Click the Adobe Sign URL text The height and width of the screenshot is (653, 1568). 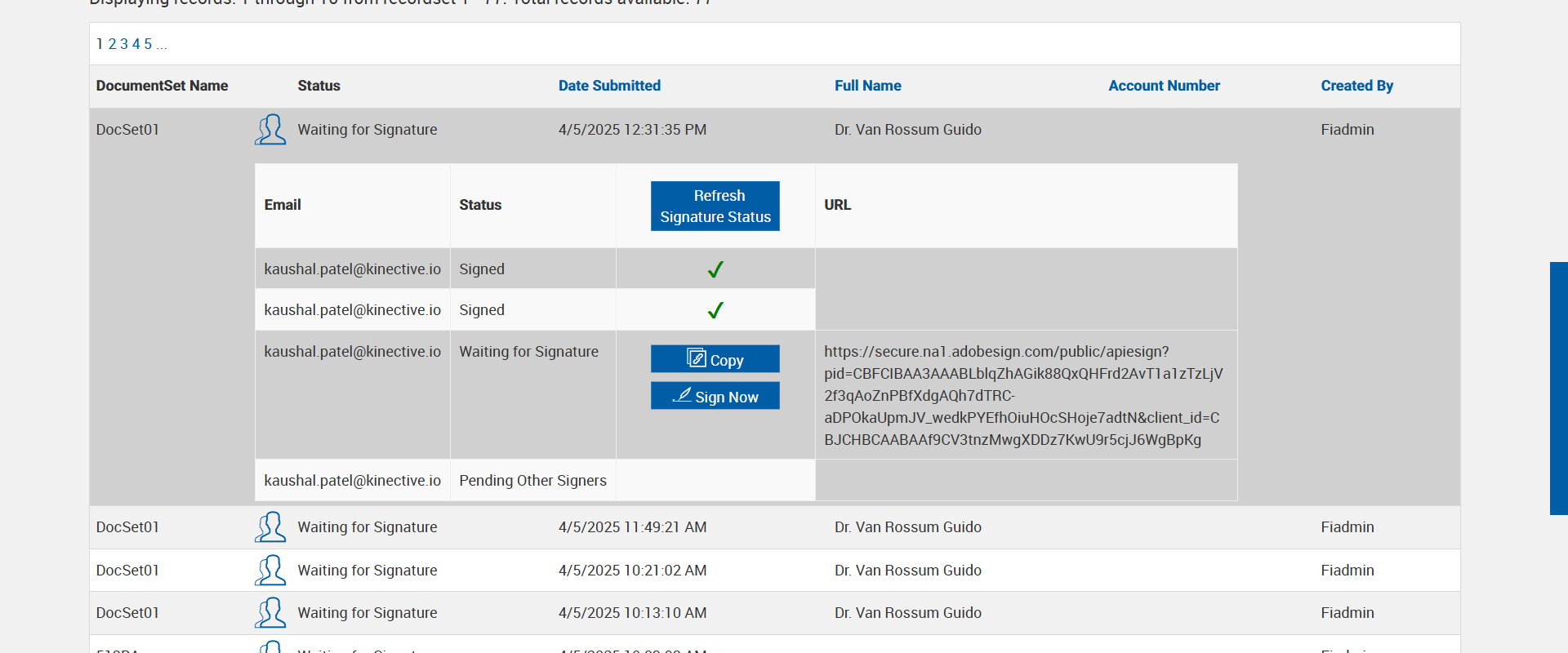coord(1022,396)
